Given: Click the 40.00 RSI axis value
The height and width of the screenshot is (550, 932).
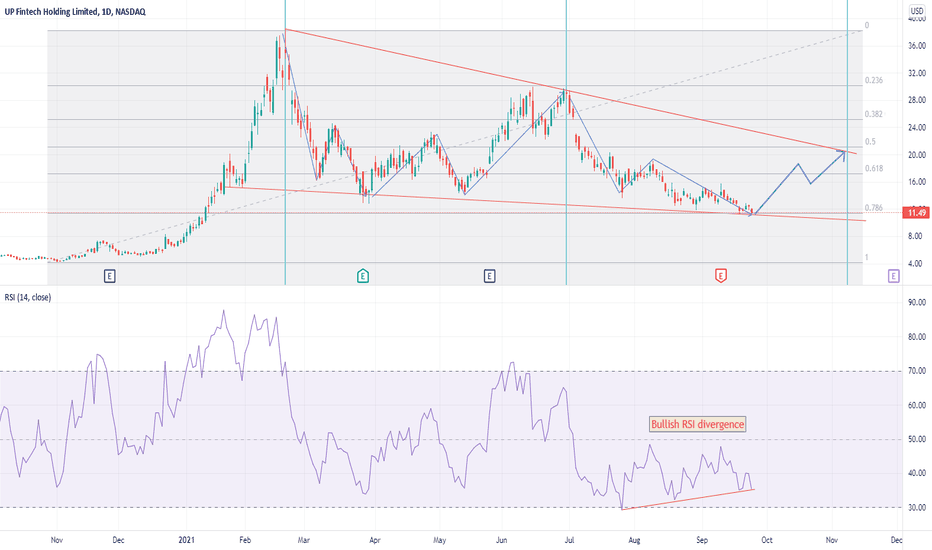Looking at the screenshot, I should click(917, 473).
